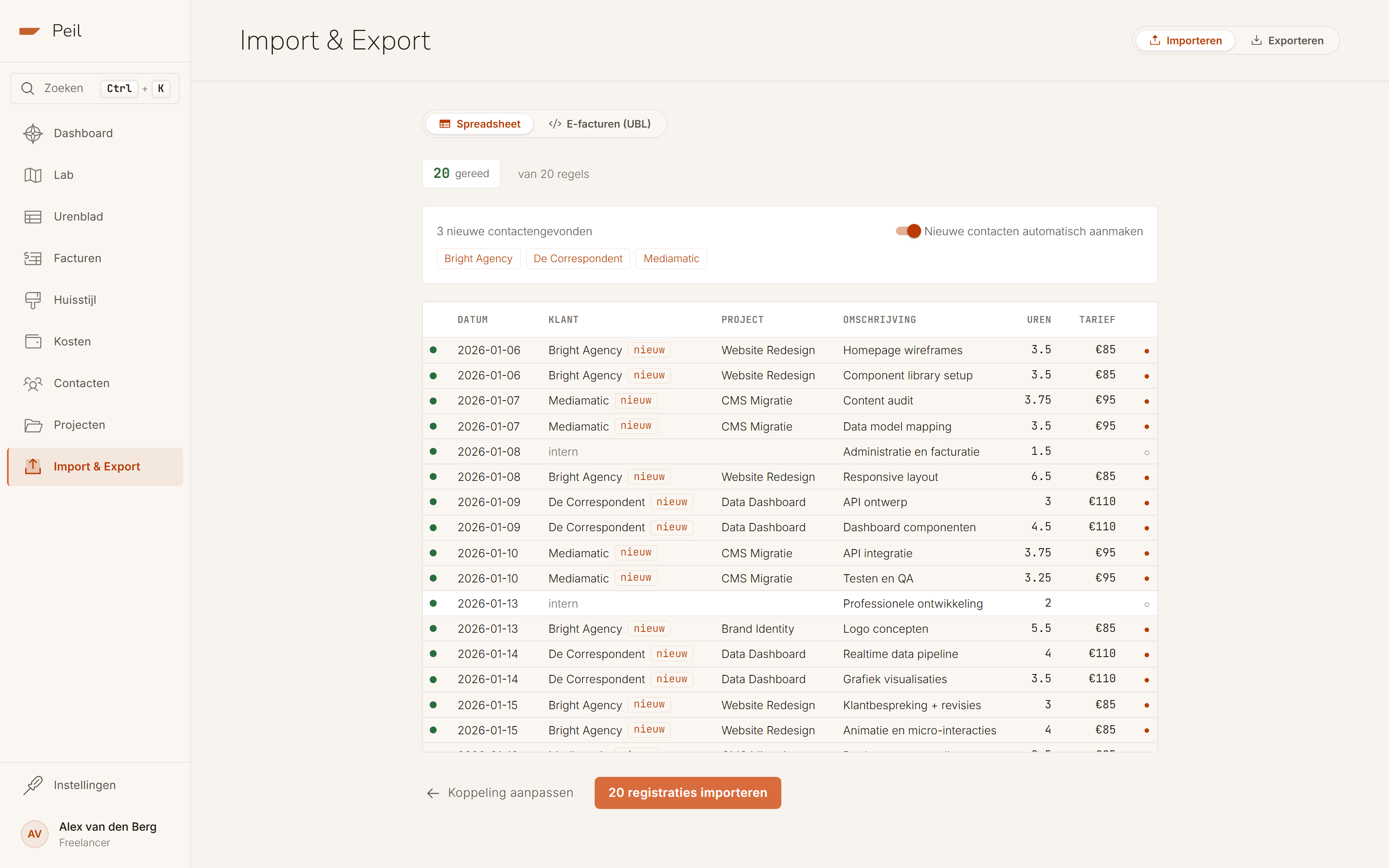Click the Lab map icon
Image resolution: width=1389 pixels, height=868 pixels.
coord(33,175)
